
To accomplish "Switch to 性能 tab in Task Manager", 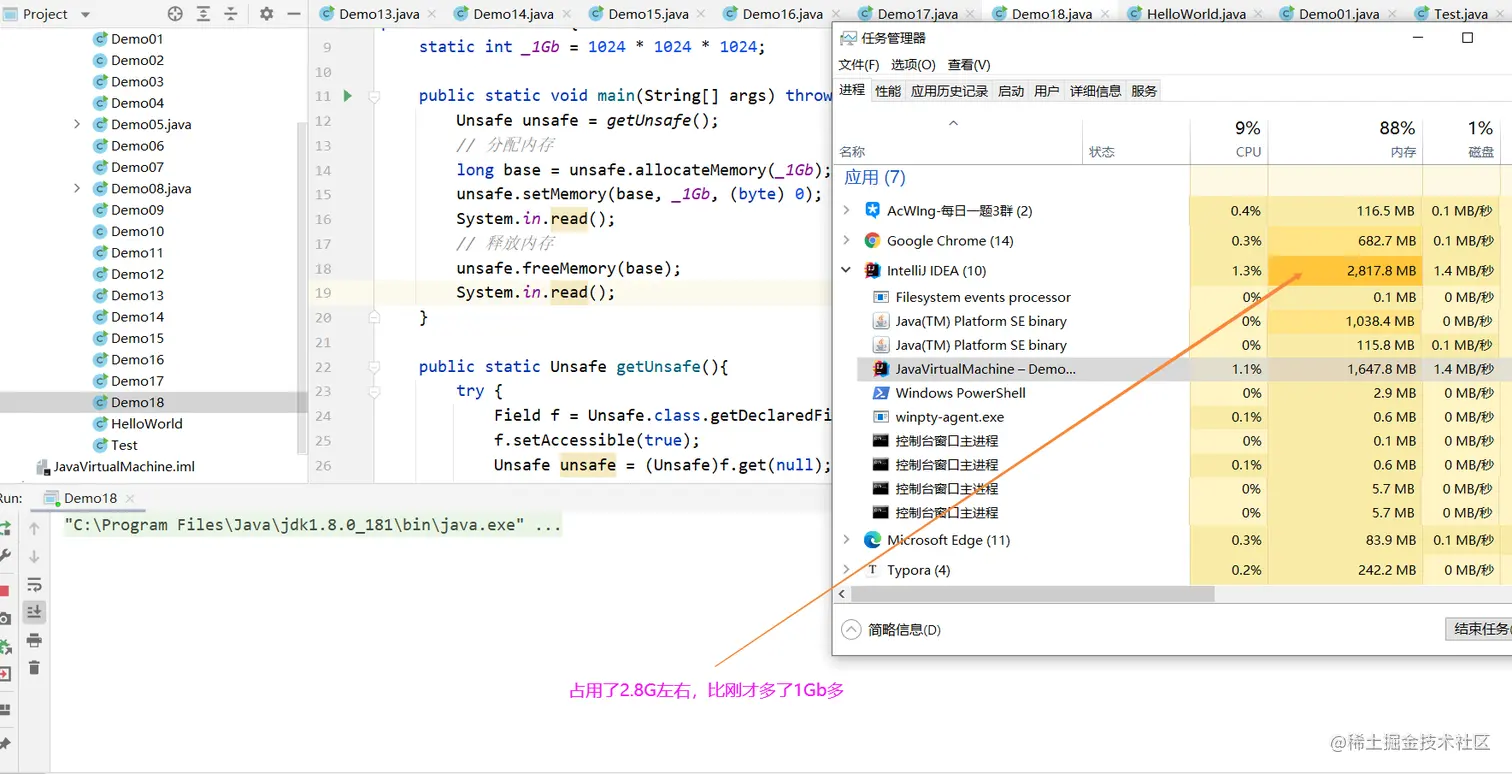I will click(x=888, y=91).
